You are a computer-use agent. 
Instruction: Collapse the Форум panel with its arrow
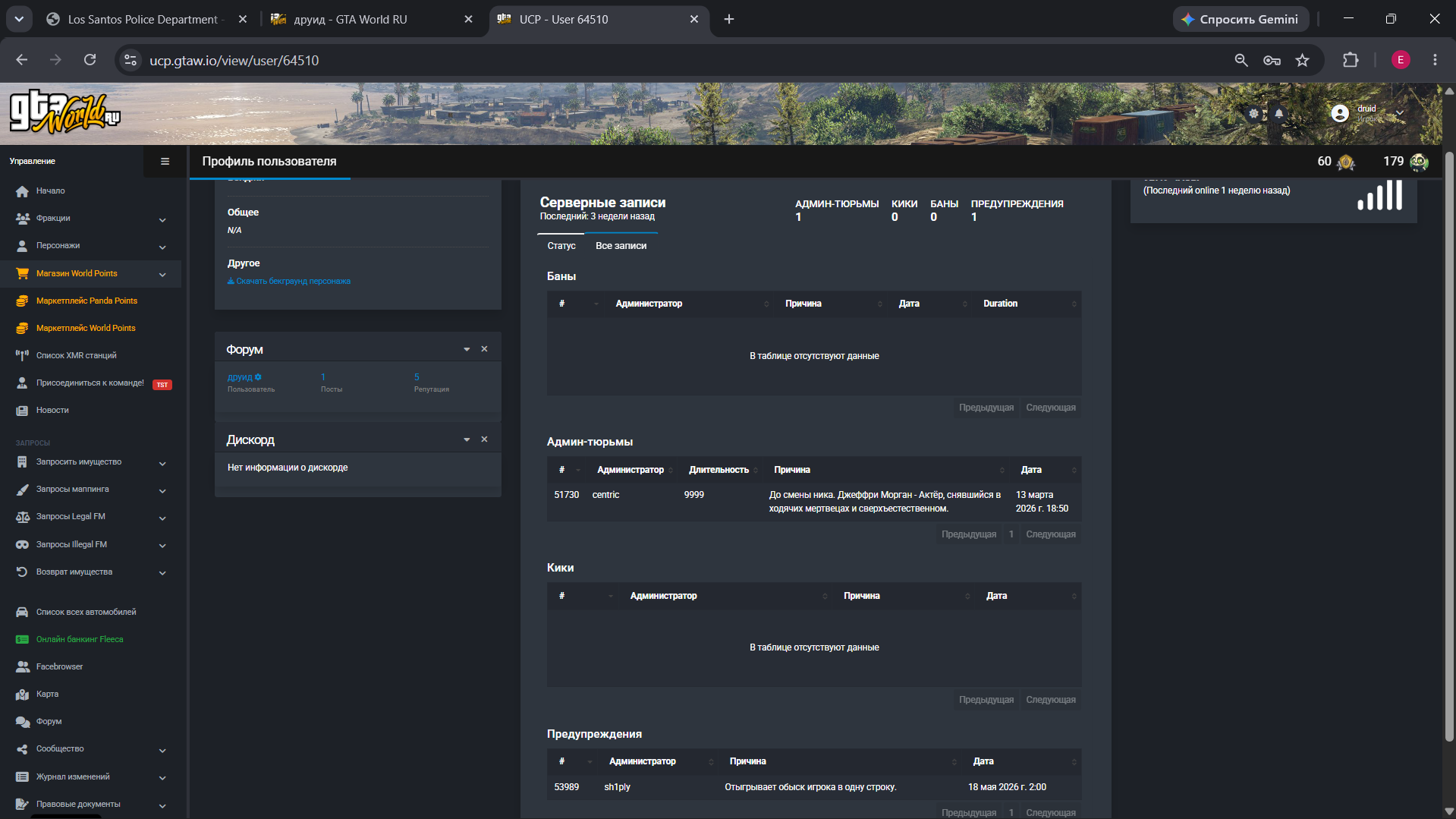[467, 349]
